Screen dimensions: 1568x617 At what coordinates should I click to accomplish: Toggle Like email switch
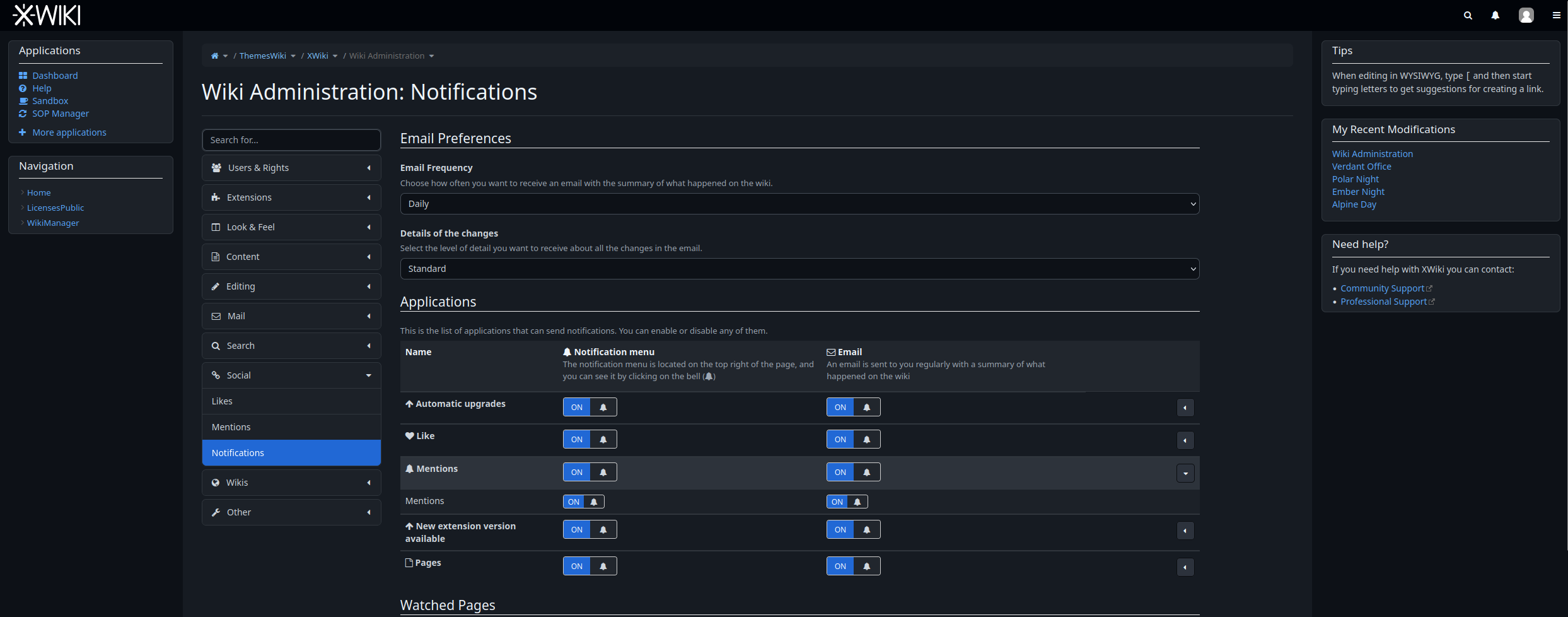pyautogui.click(x=853, y=439)
